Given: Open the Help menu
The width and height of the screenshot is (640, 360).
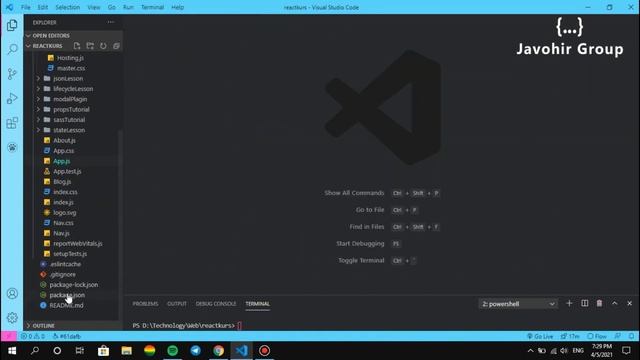Looking at the screenshot, I should 177,7.
